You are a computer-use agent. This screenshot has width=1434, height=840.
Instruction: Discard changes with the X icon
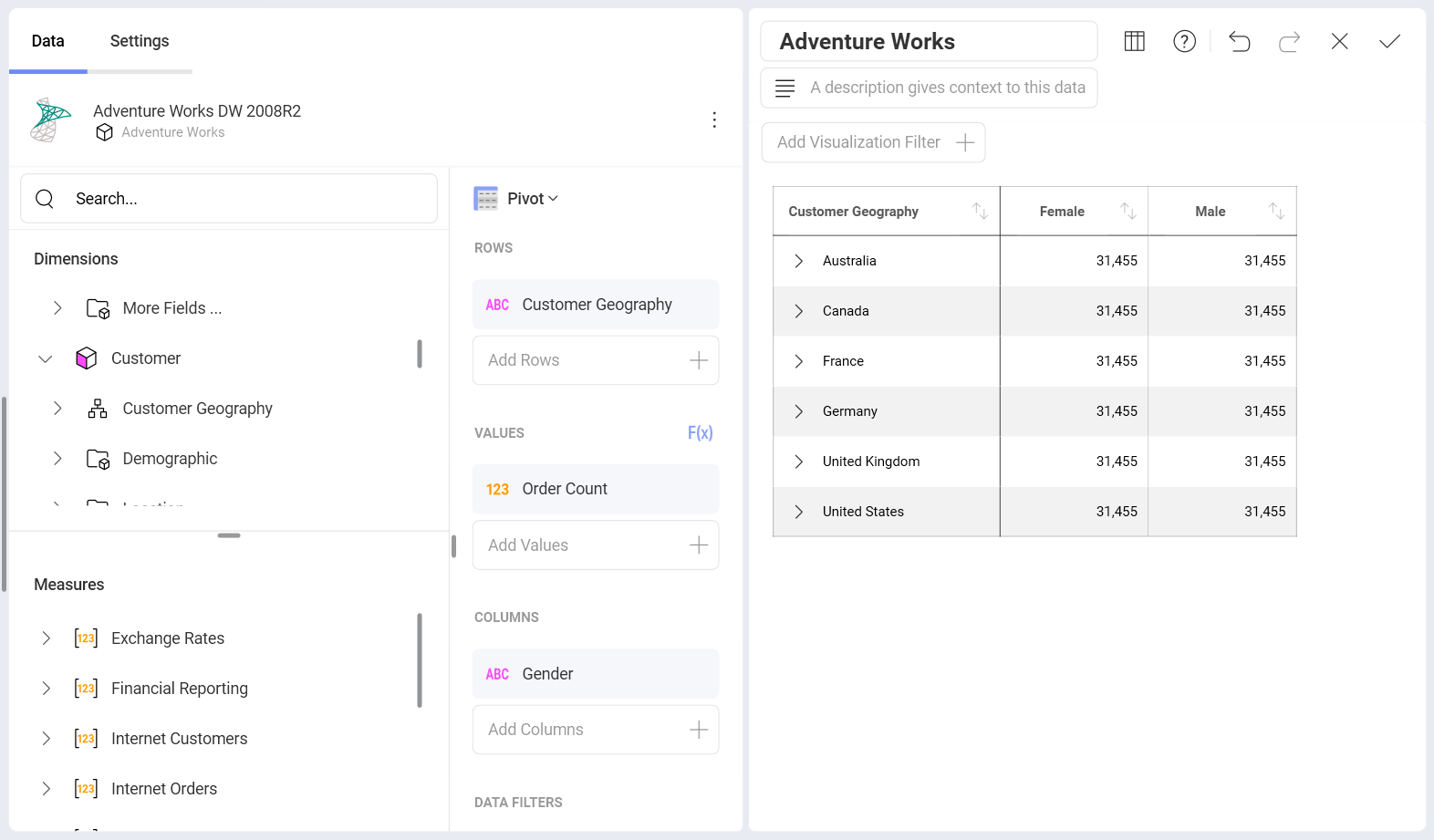click(x=1339, y=41)
